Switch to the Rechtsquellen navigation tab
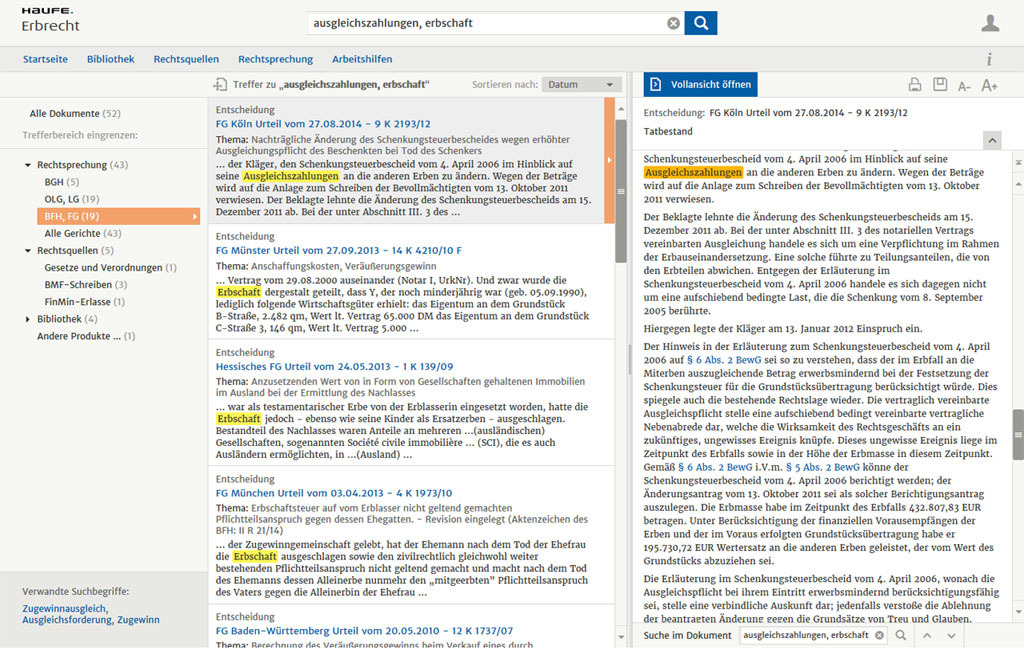Screen dimensions: 1024x670 pos(186,59)
